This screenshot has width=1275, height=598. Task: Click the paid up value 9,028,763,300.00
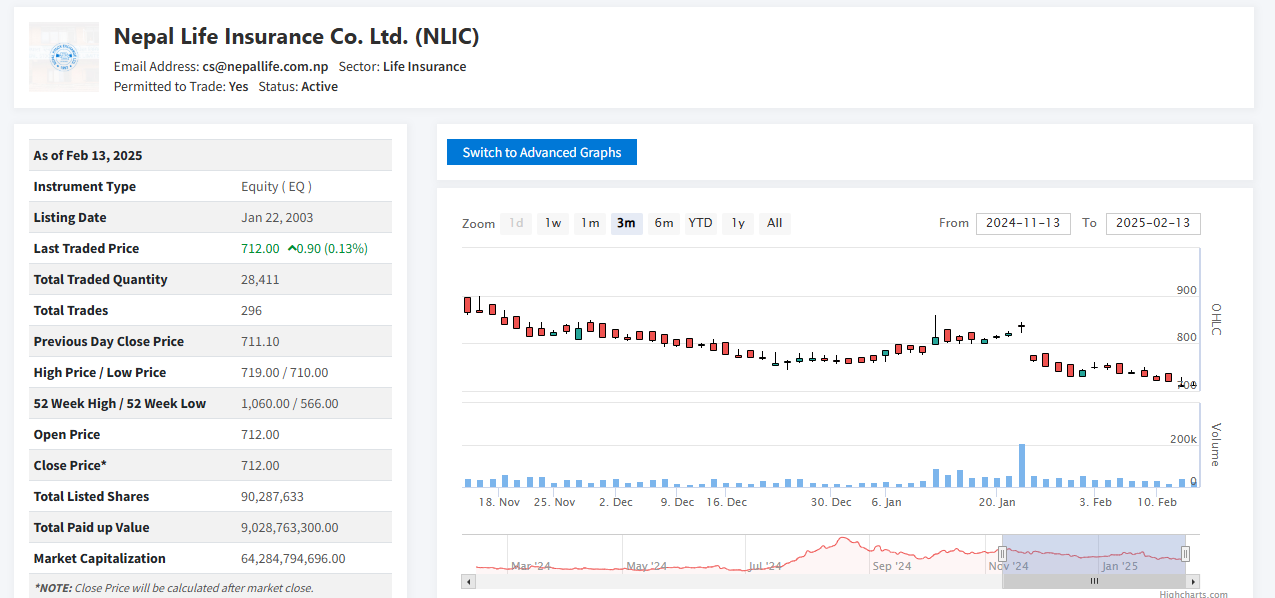290,527
